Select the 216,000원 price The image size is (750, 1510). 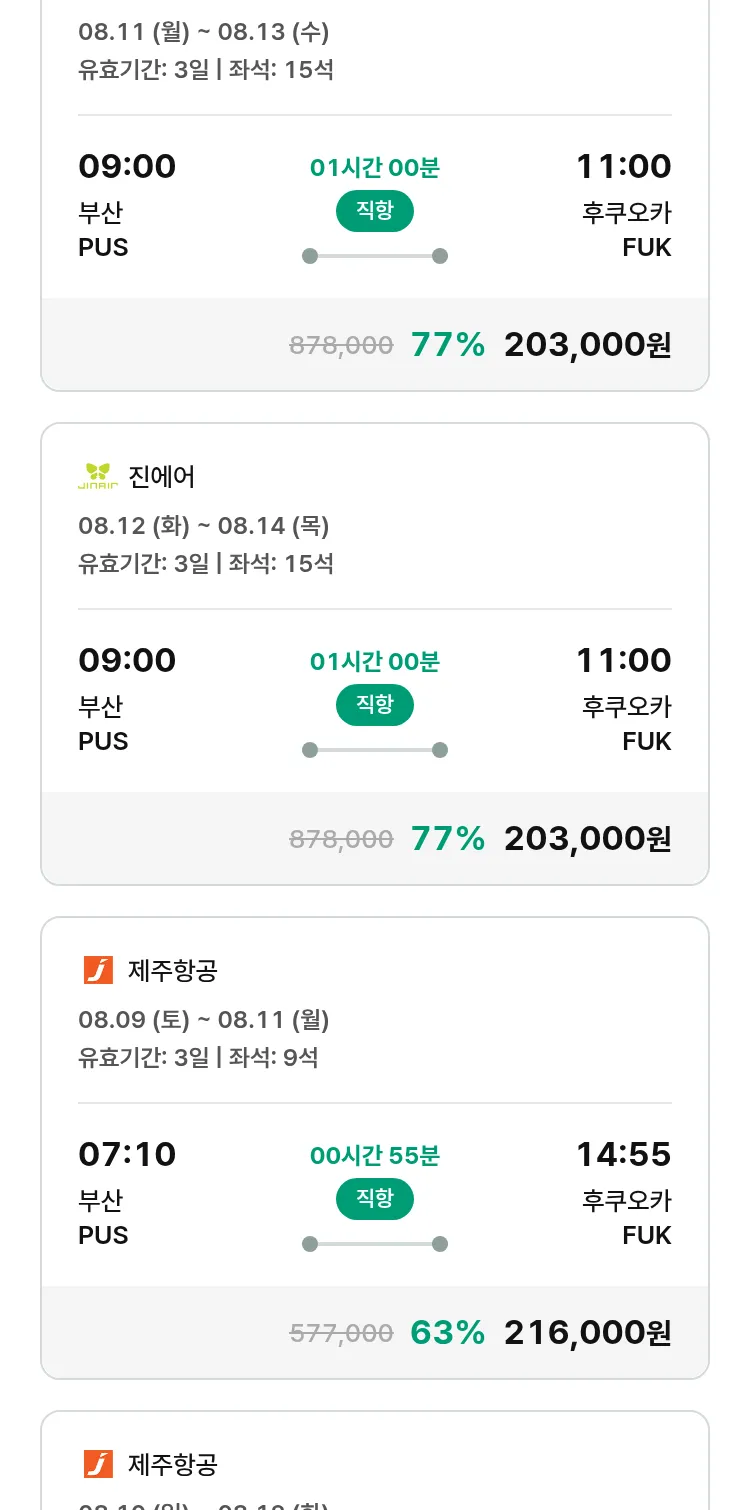tap(587, 1332)
